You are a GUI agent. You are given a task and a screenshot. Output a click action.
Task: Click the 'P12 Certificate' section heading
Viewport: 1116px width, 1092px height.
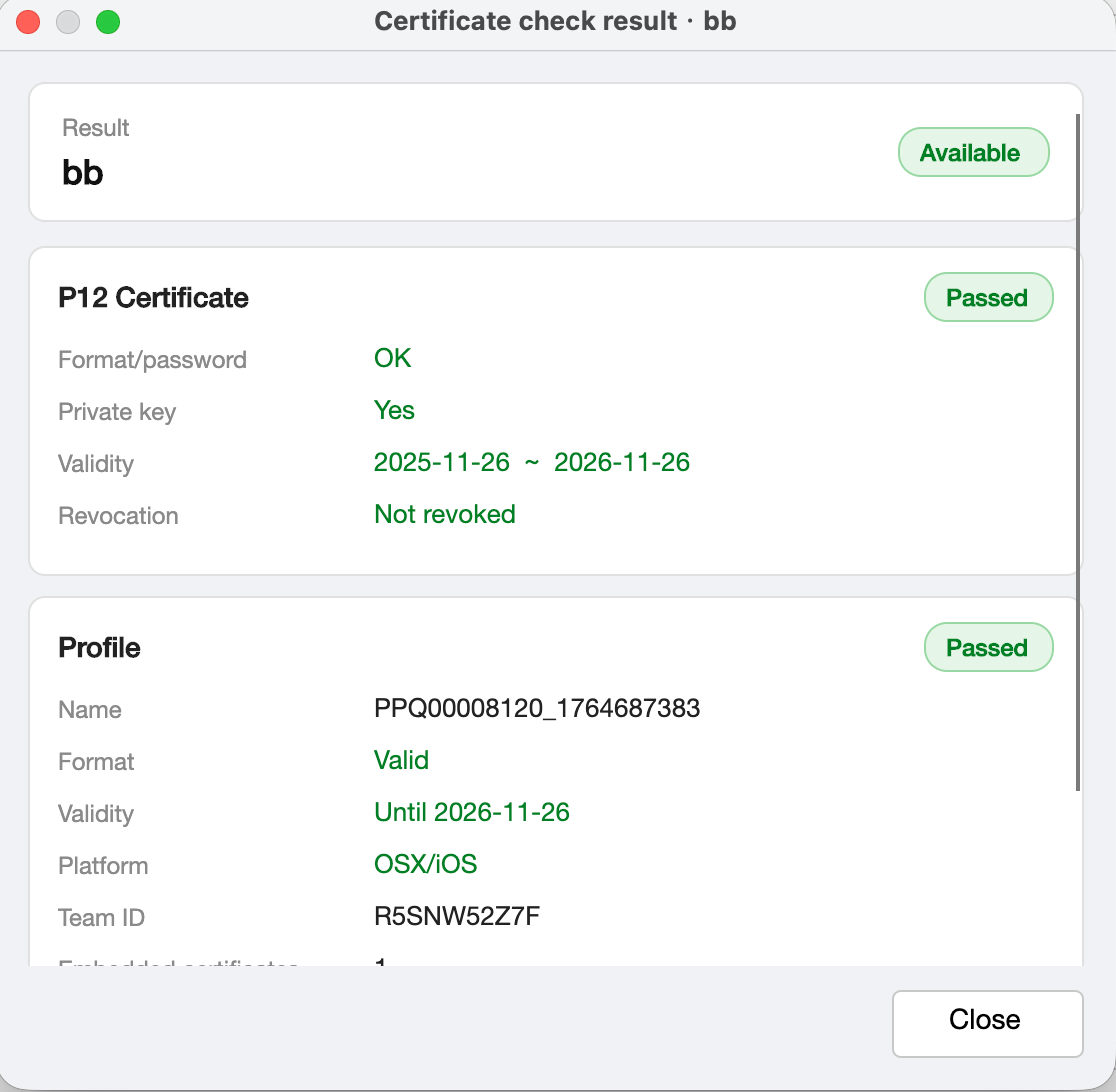[153, 298]
